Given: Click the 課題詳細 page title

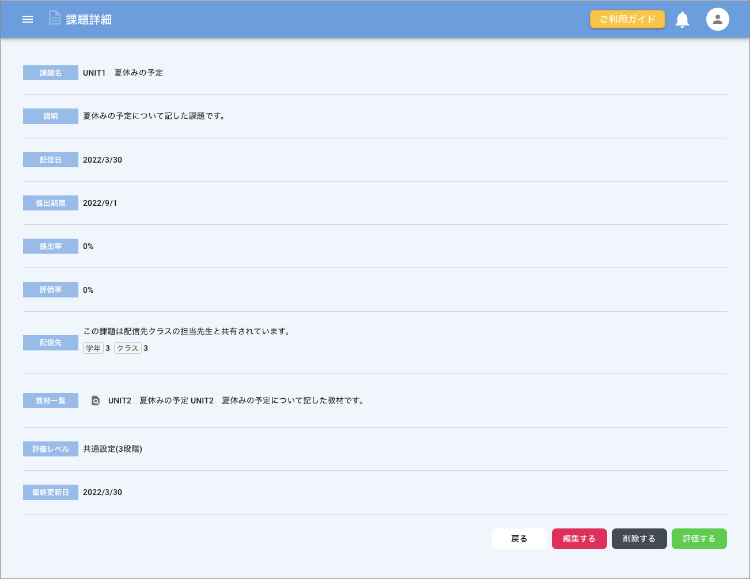Looking at the screenshot, I should (x=88, y=20).
